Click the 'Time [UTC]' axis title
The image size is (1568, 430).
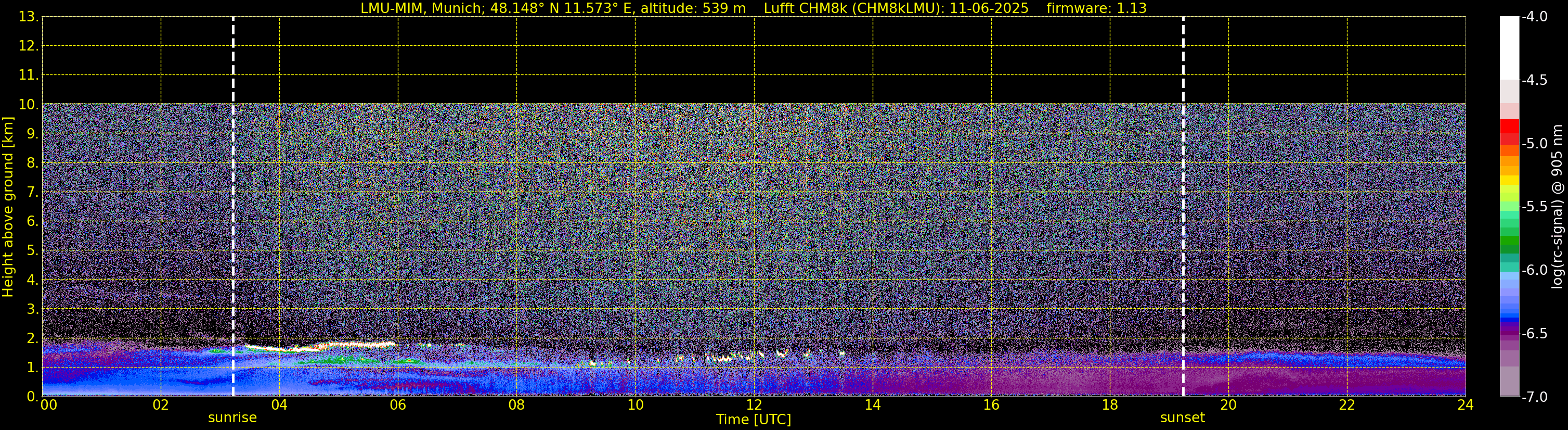tap(754, 420)
